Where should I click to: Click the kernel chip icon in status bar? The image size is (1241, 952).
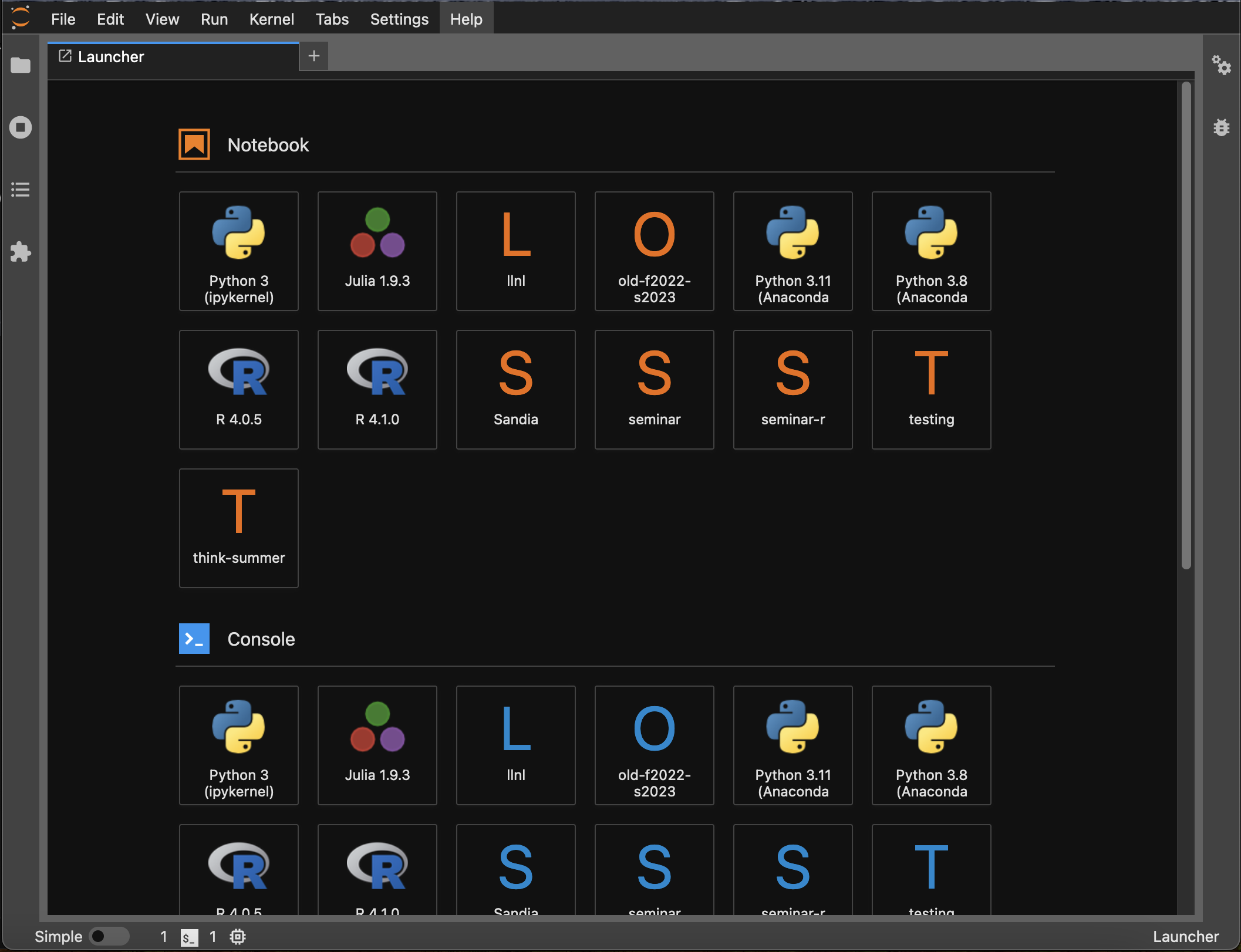pos(238,936)
